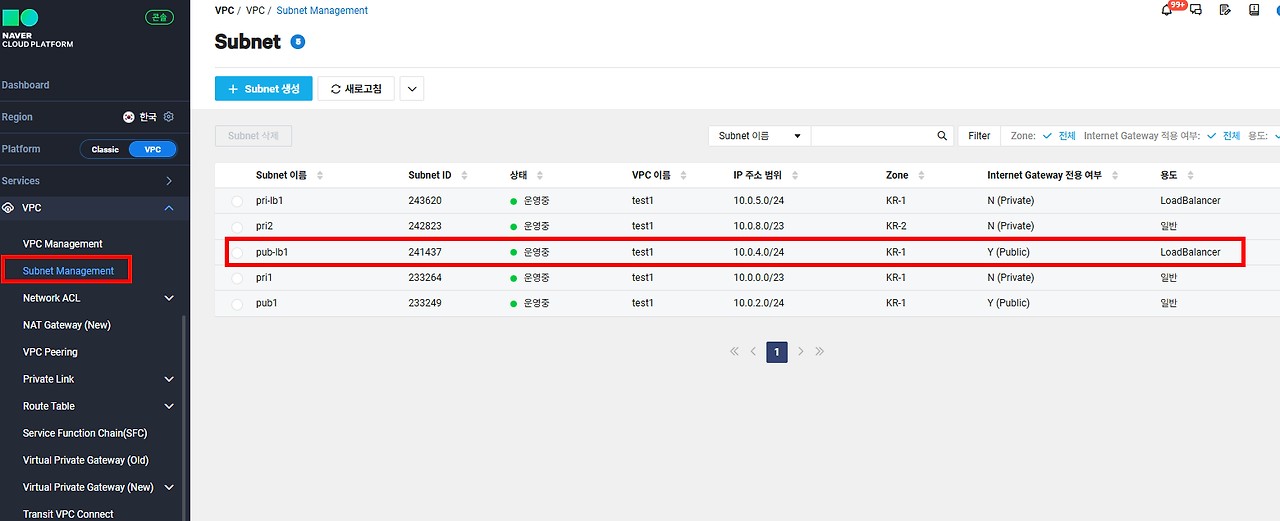The height and width of the screenshot is (521, 1280).
Task: Go to the last page arrow
Action: pos(820,352)
